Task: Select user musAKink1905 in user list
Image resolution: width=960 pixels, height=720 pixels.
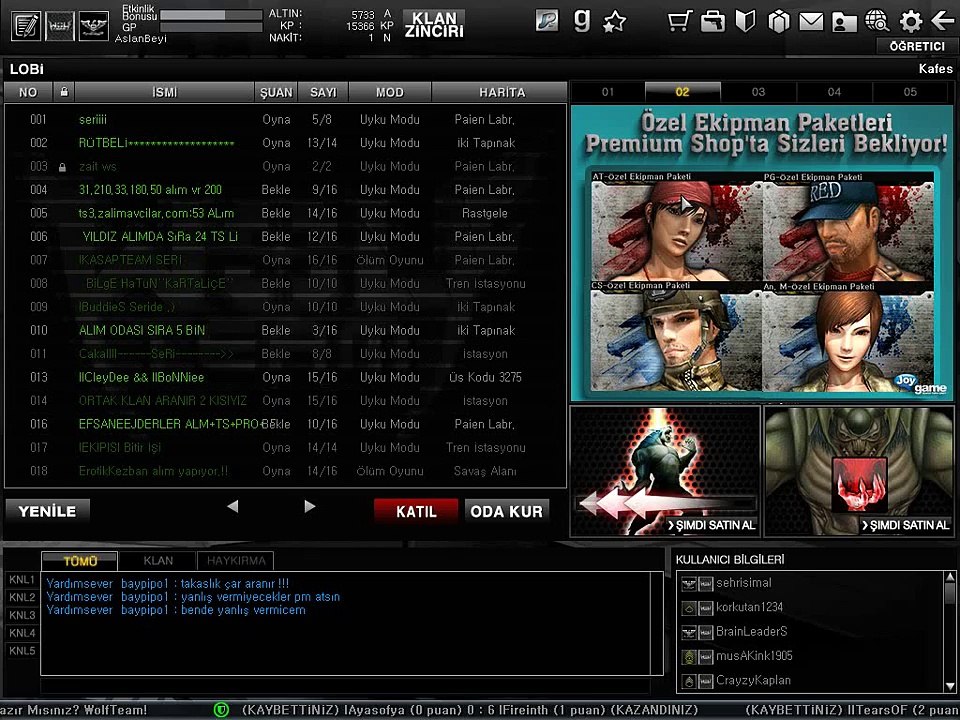Action: (x=754, y=656)
